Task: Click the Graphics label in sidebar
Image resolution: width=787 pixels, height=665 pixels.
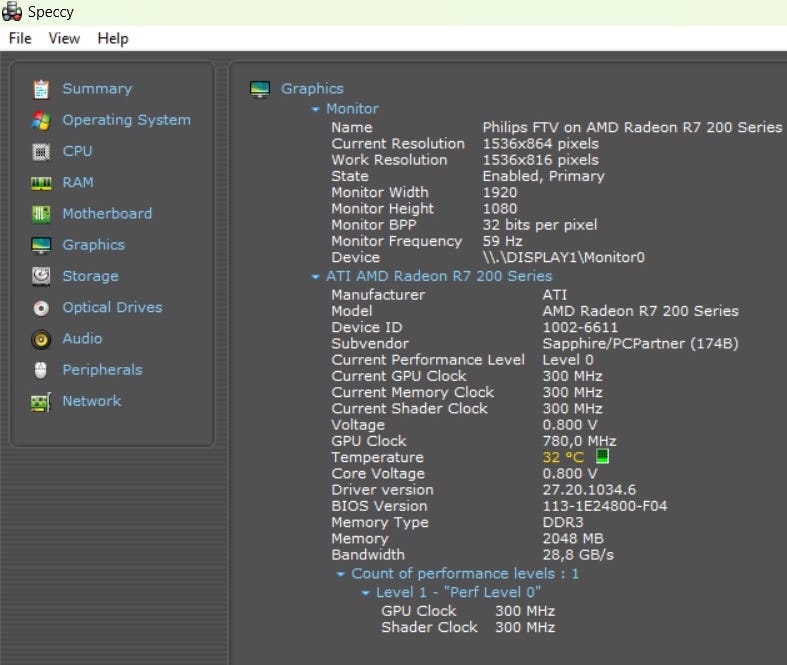Action: point(93,245)
